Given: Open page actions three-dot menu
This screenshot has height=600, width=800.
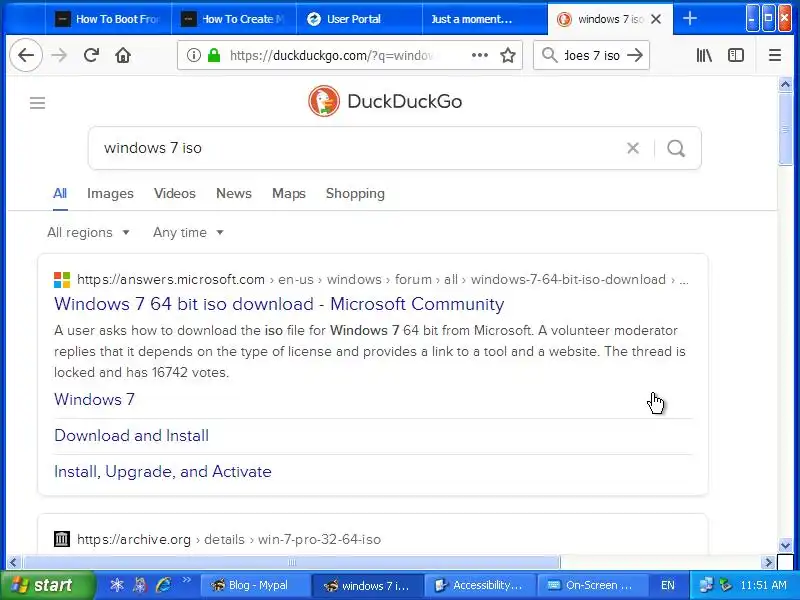Looking at the screenshot, I should [x=480, y=55].
